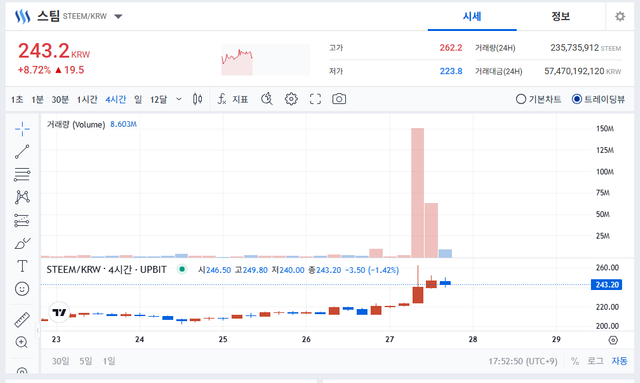Open the price axis target settings icon
The image size is (640, 383).
point(613,340)
